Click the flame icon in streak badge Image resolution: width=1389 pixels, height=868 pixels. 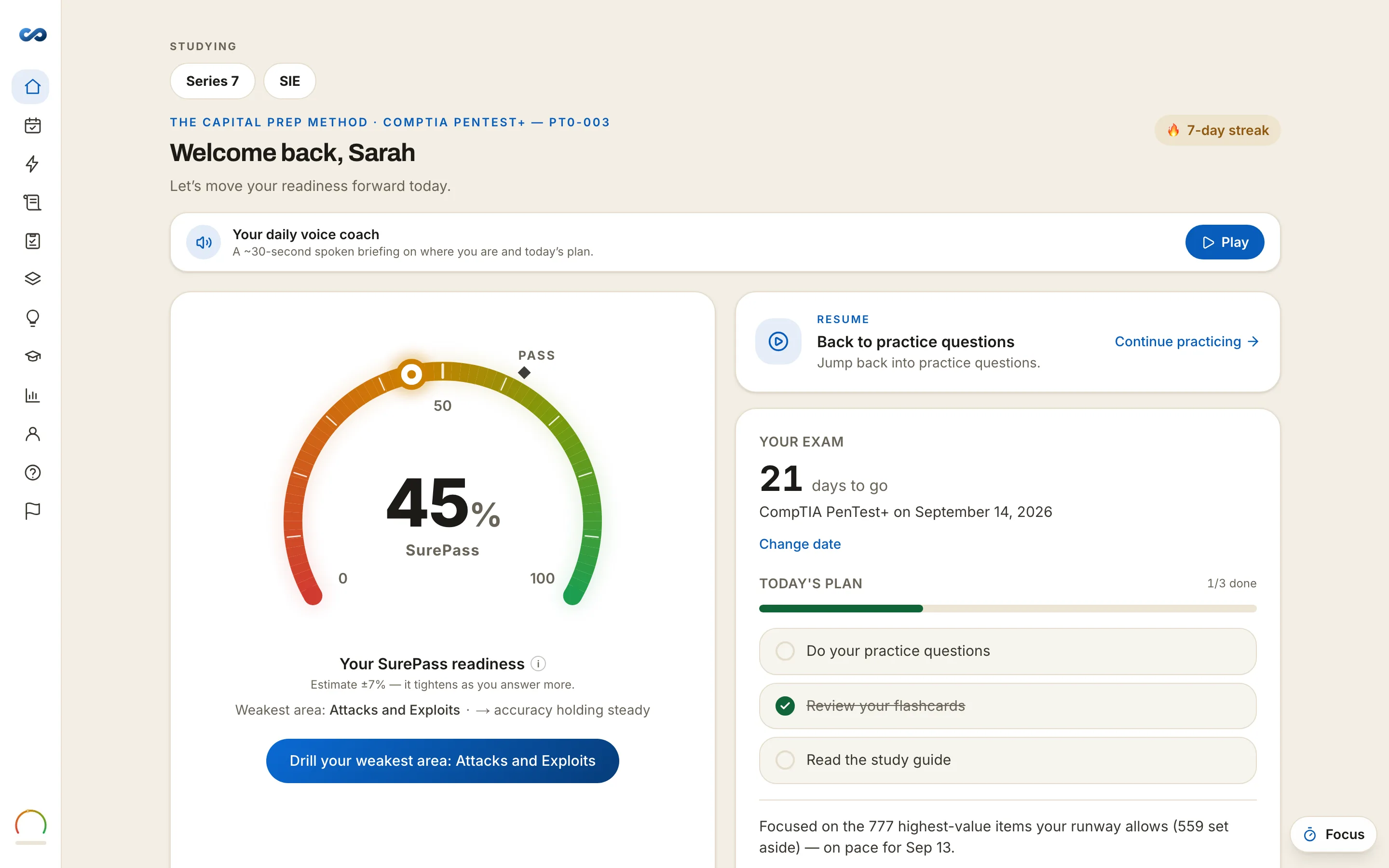1173,130
